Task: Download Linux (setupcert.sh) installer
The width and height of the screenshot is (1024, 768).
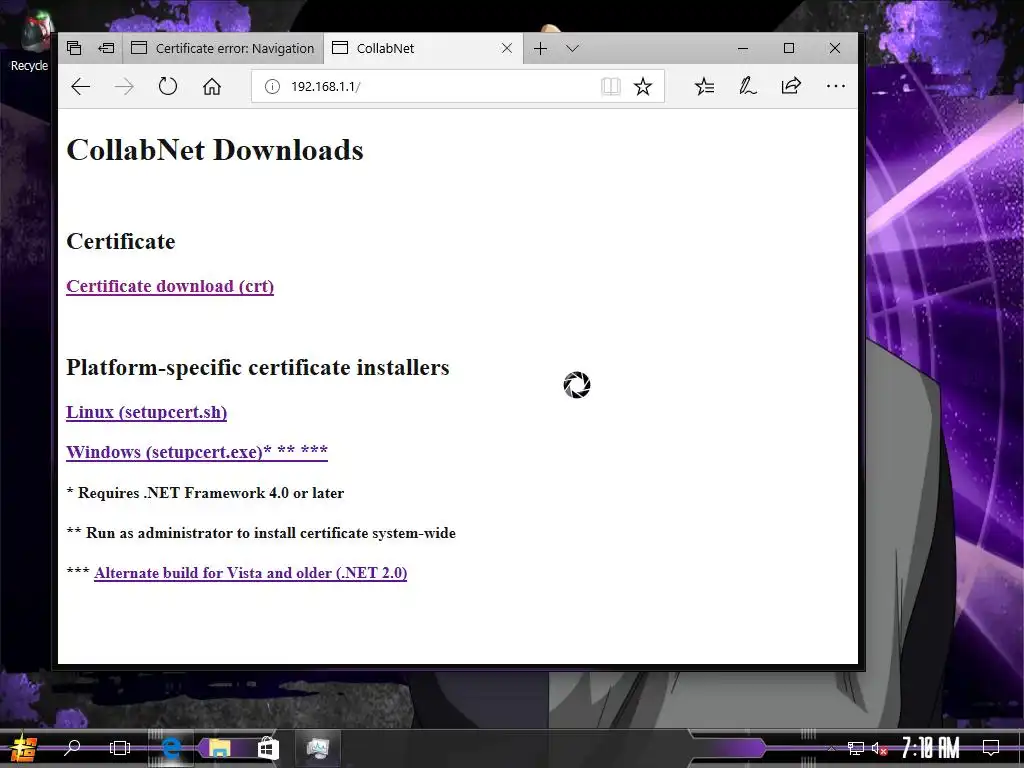Action: [146, 412]
